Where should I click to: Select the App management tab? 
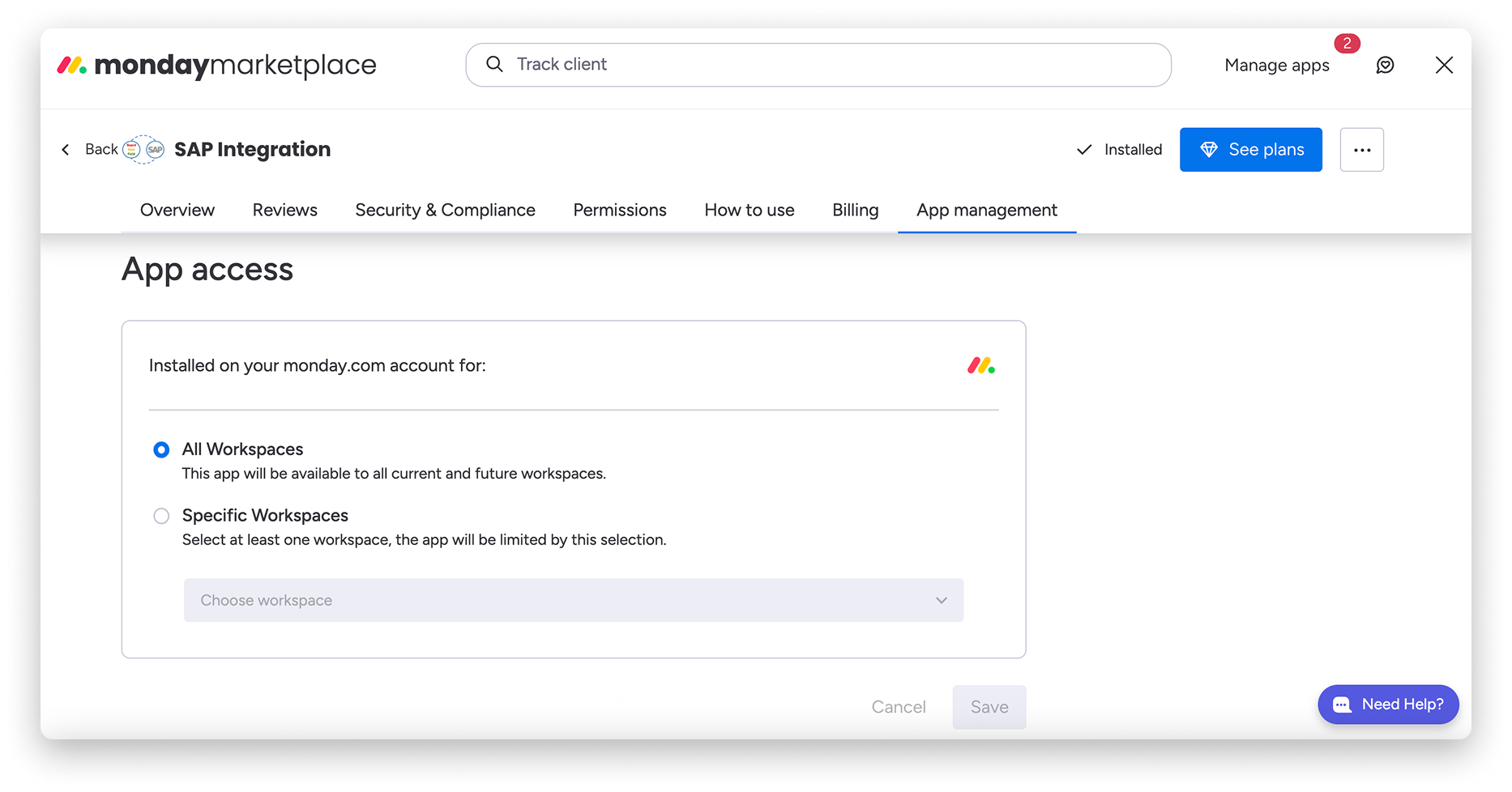coord(987,211)
